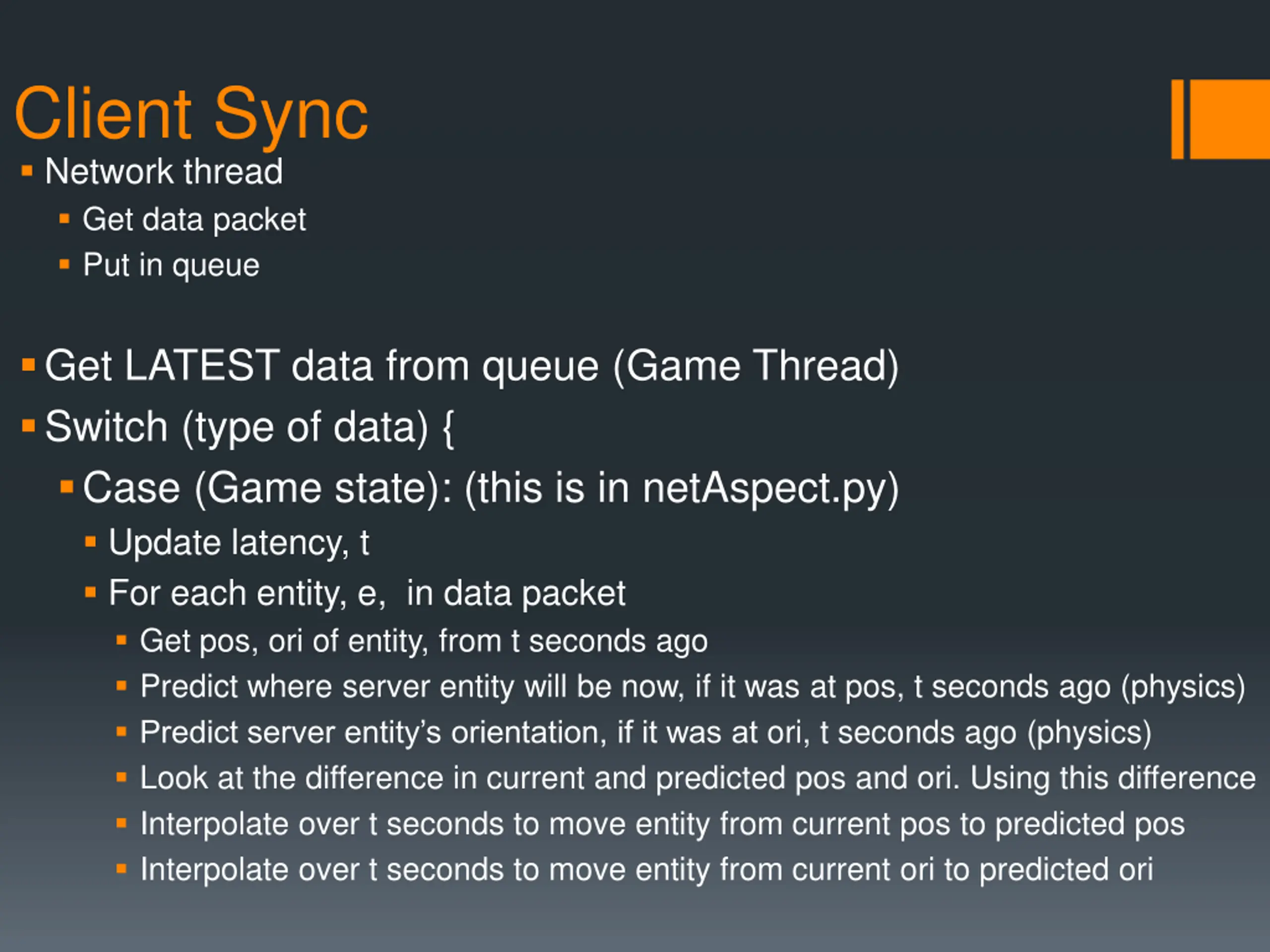The image size is (1270, 952).
Task: Click the "to predicted pos" interpolate line
Action: click(x=663, y=825)
